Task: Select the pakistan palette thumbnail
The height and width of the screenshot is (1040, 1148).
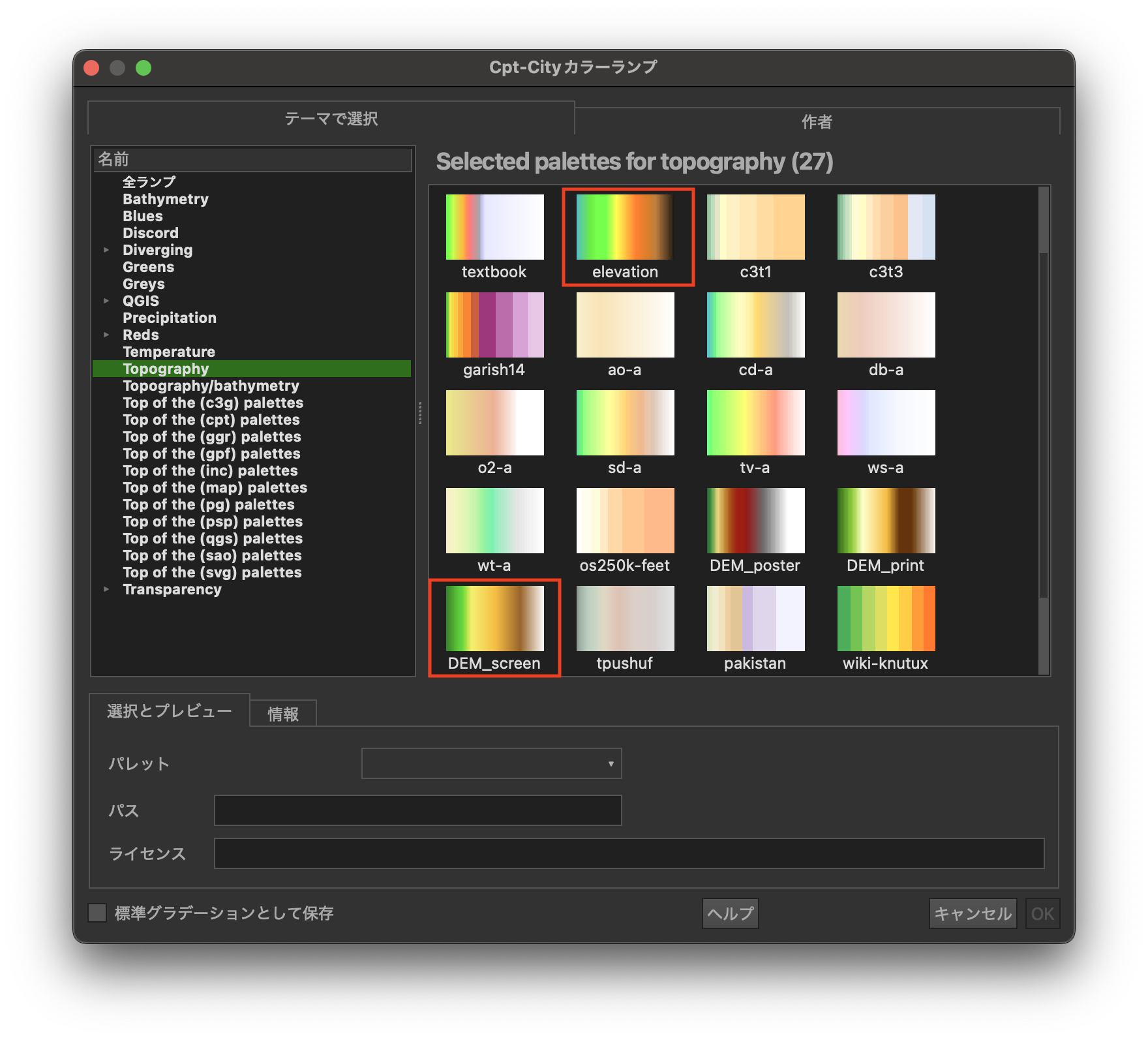Action: (x=755, y=619)
